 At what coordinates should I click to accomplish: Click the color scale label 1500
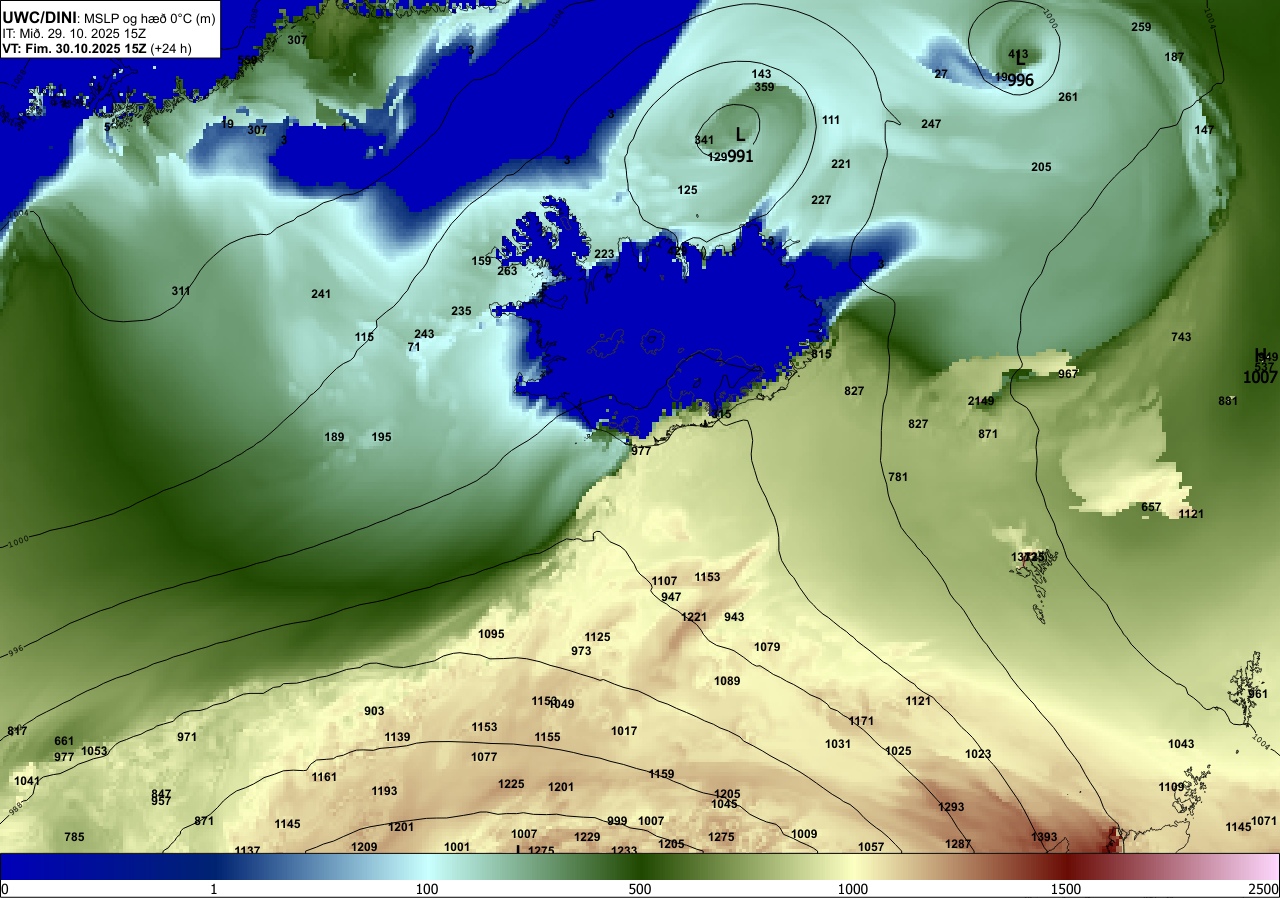(1066, 889)
